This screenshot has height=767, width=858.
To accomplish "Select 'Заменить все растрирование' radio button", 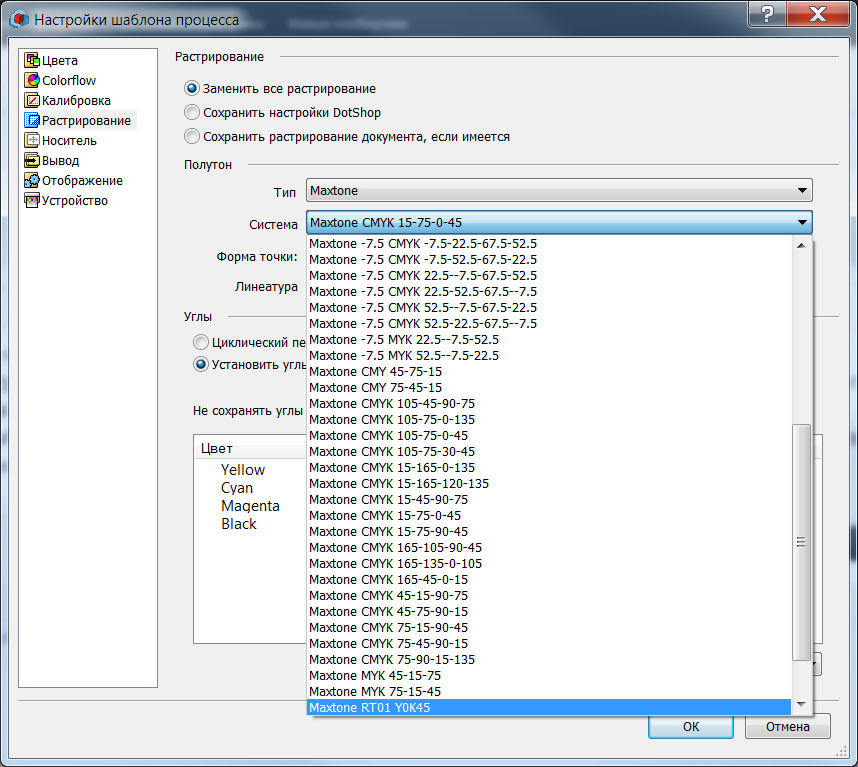I will 192,88.
